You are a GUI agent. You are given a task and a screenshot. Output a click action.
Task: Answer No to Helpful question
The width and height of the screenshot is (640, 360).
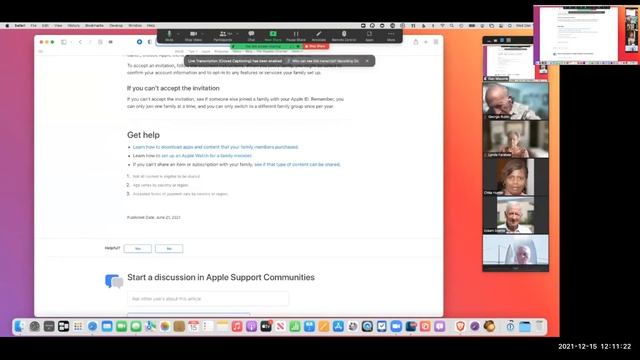[169, 249]
